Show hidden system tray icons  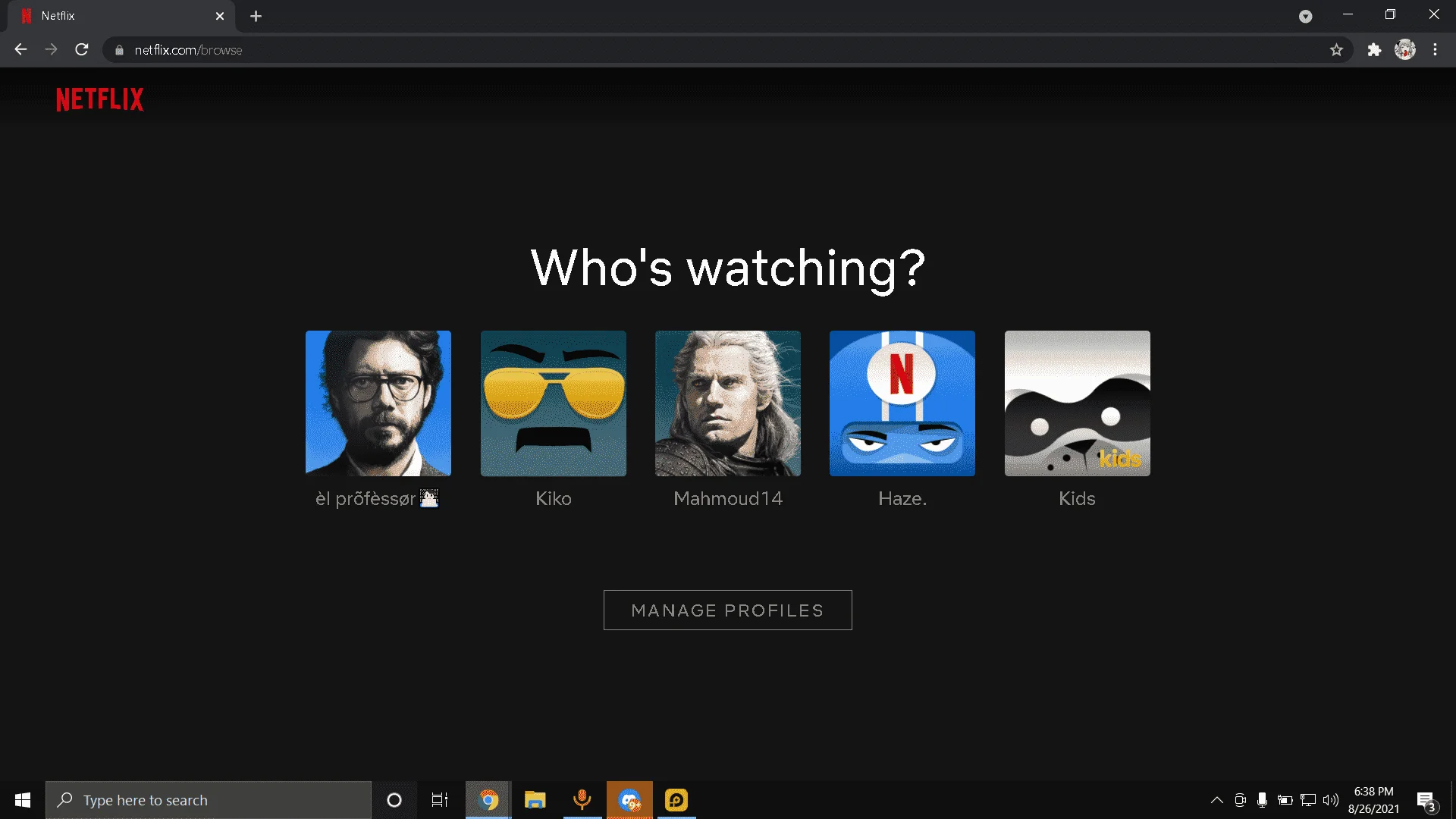pos(1217,800)
